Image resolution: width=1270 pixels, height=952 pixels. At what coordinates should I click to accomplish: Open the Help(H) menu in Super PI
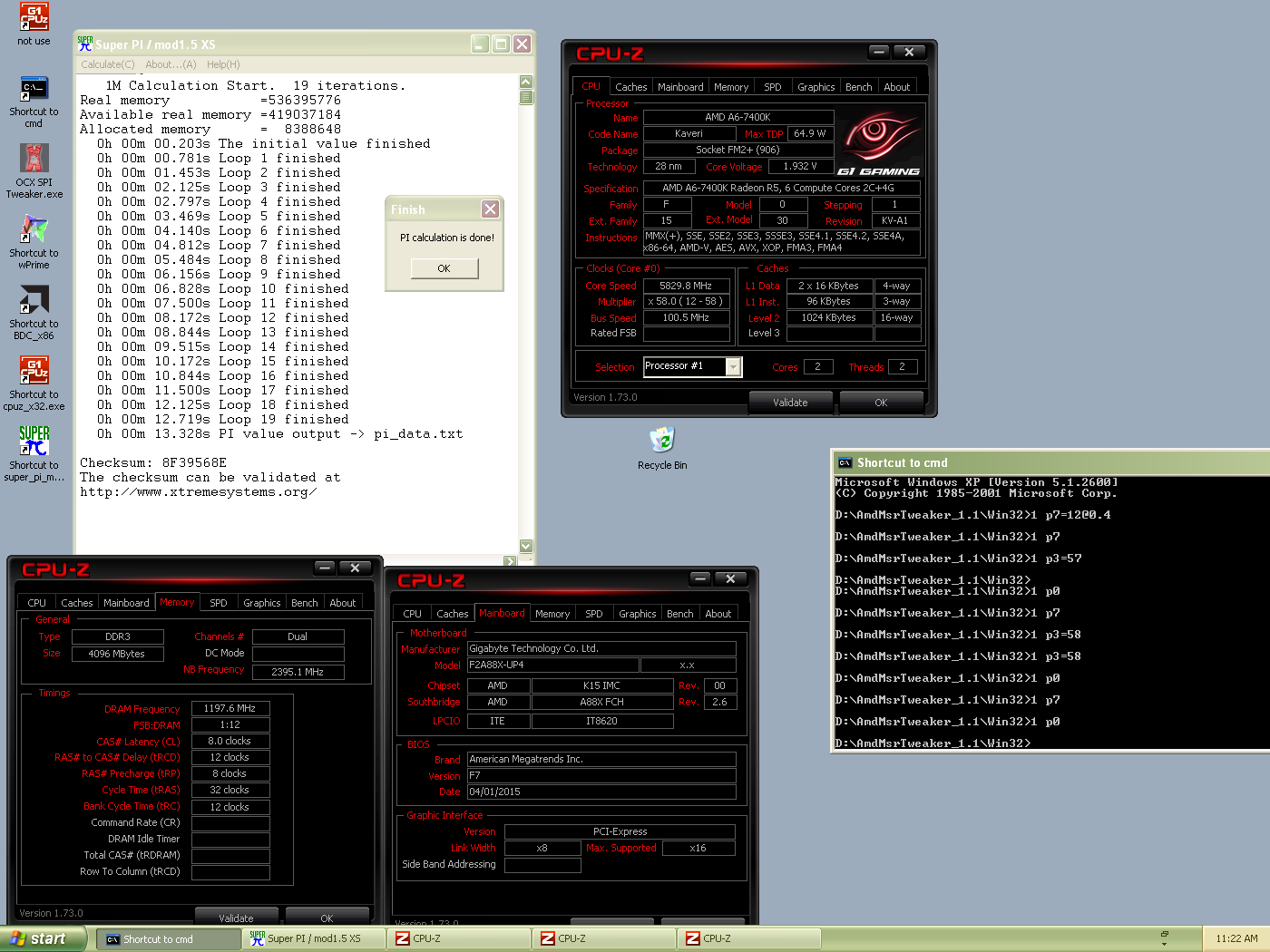click(223, 64)
